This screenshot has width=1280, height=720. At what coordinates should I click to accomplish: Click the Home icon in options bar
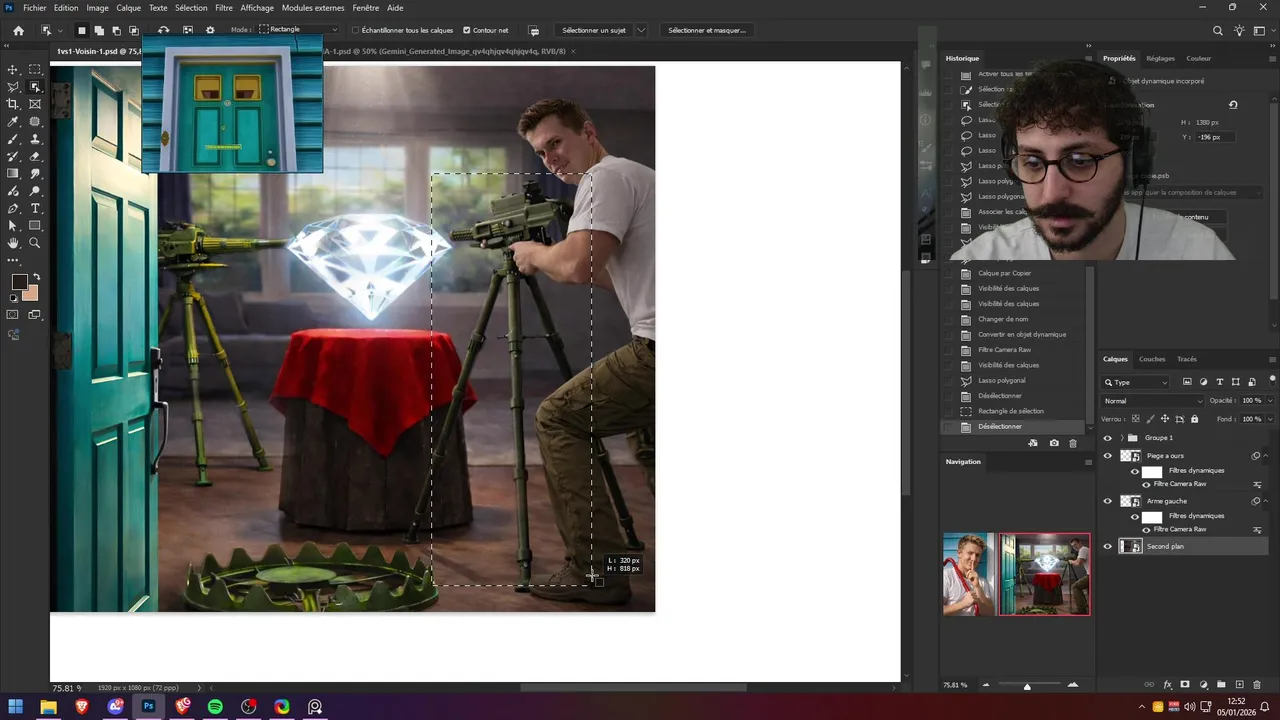tap(18, 30)
